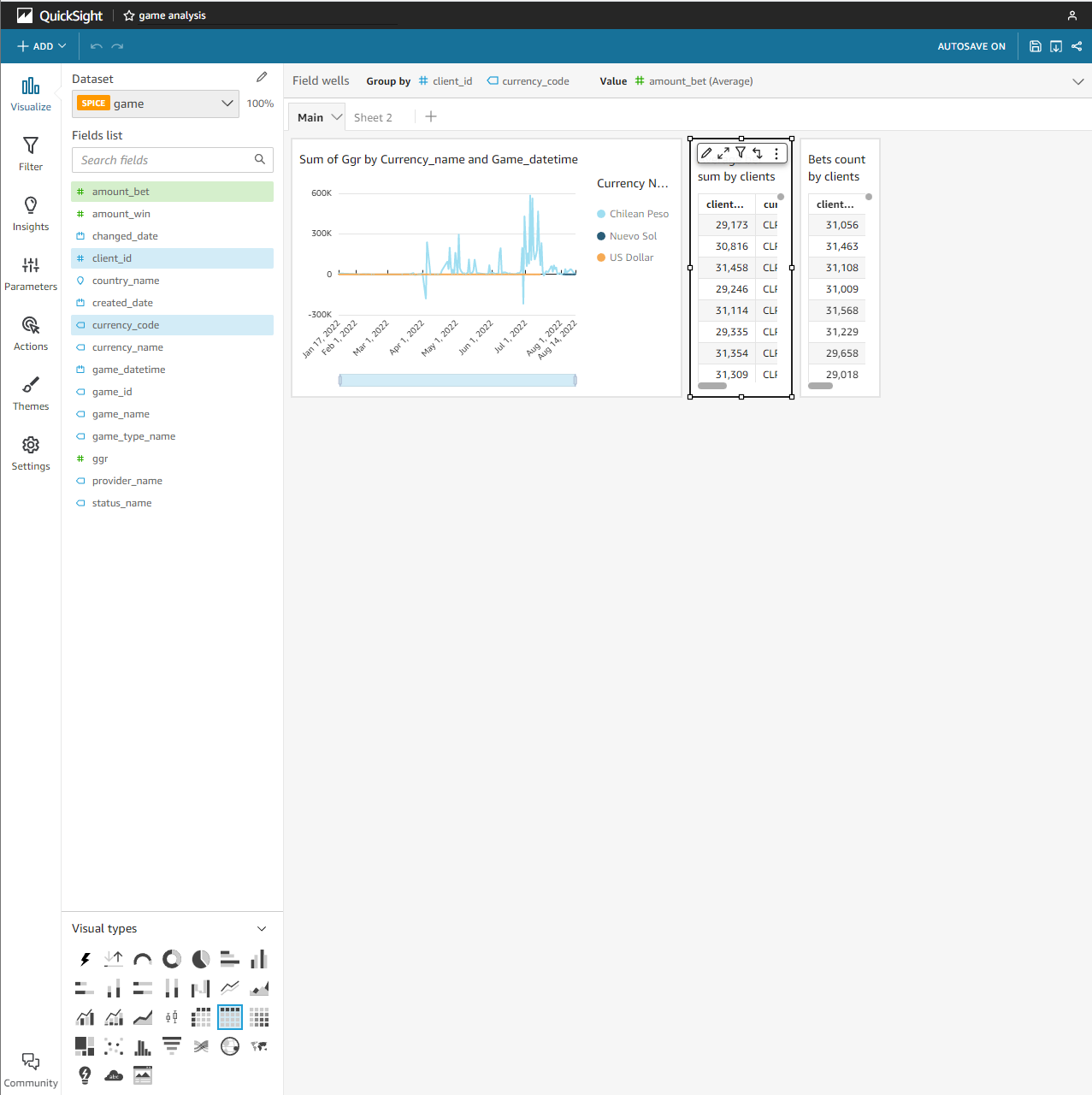Open the Settings sidebar panel
Viewport: 1092px width, 1095px height.
(x=31, y=453)
